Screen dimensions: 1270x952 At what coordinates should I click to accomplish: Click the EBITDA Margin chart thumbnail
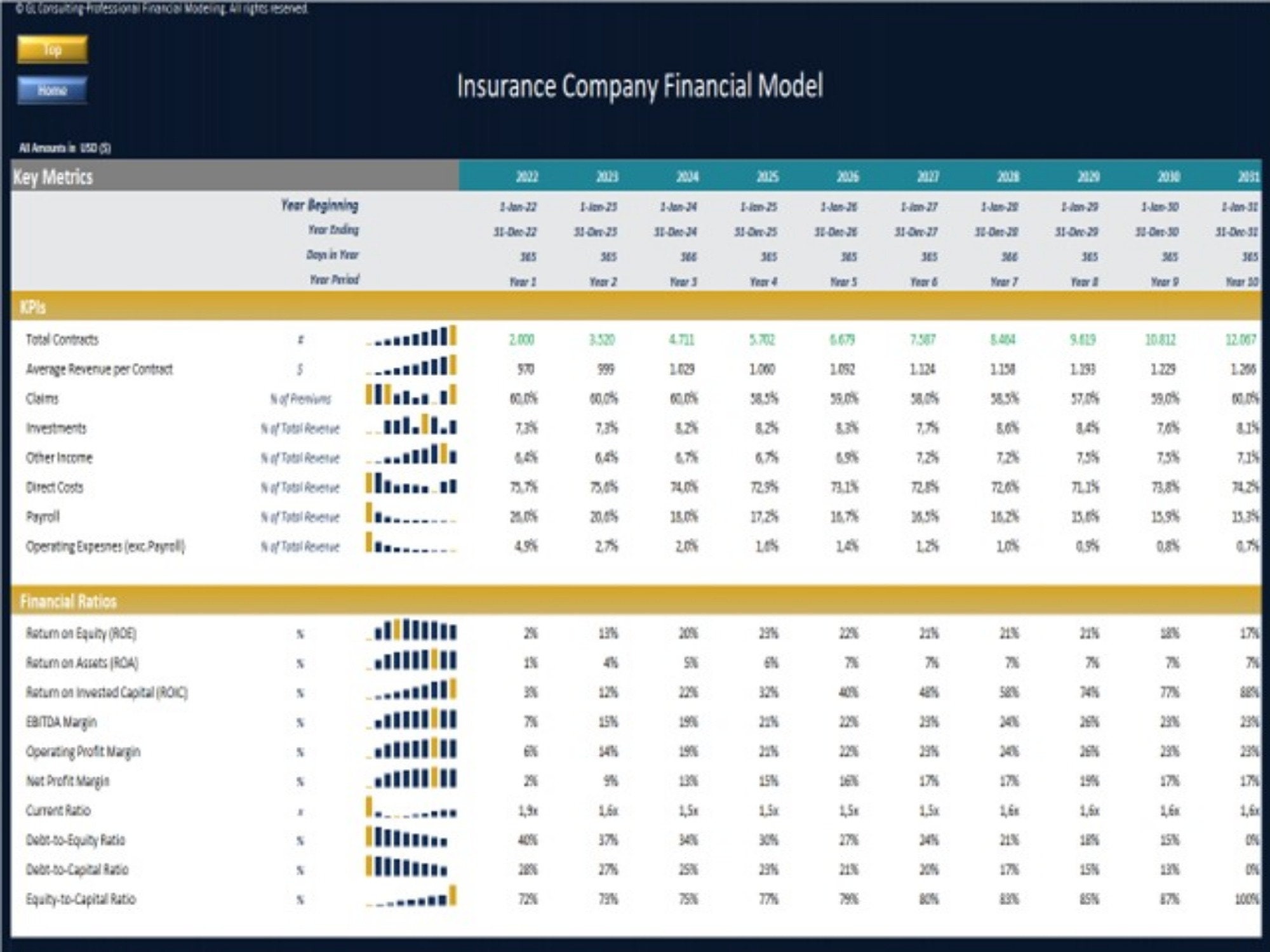tap(413, 722)
